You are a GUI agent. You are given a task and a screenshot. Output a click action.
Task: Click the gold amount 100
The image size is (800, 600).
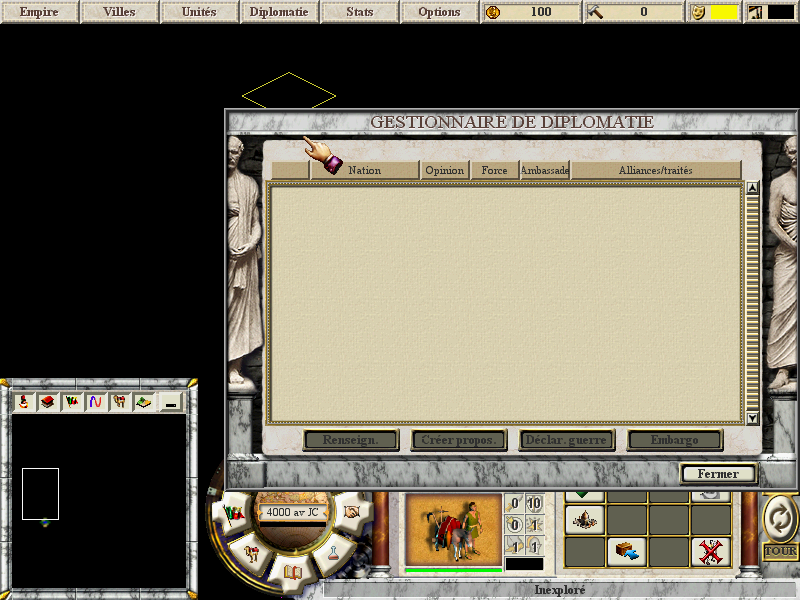pyautogui.click(x=541, y=12)
